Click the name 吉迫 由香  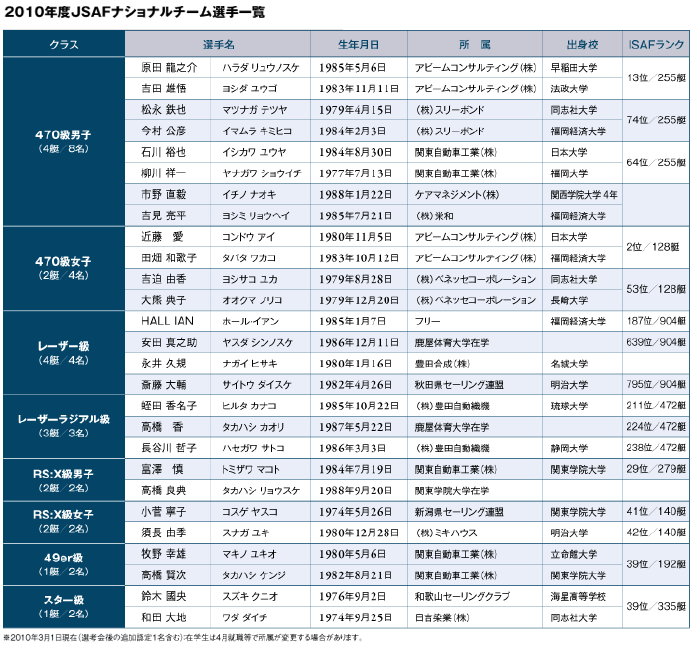(x=164, y=279)
